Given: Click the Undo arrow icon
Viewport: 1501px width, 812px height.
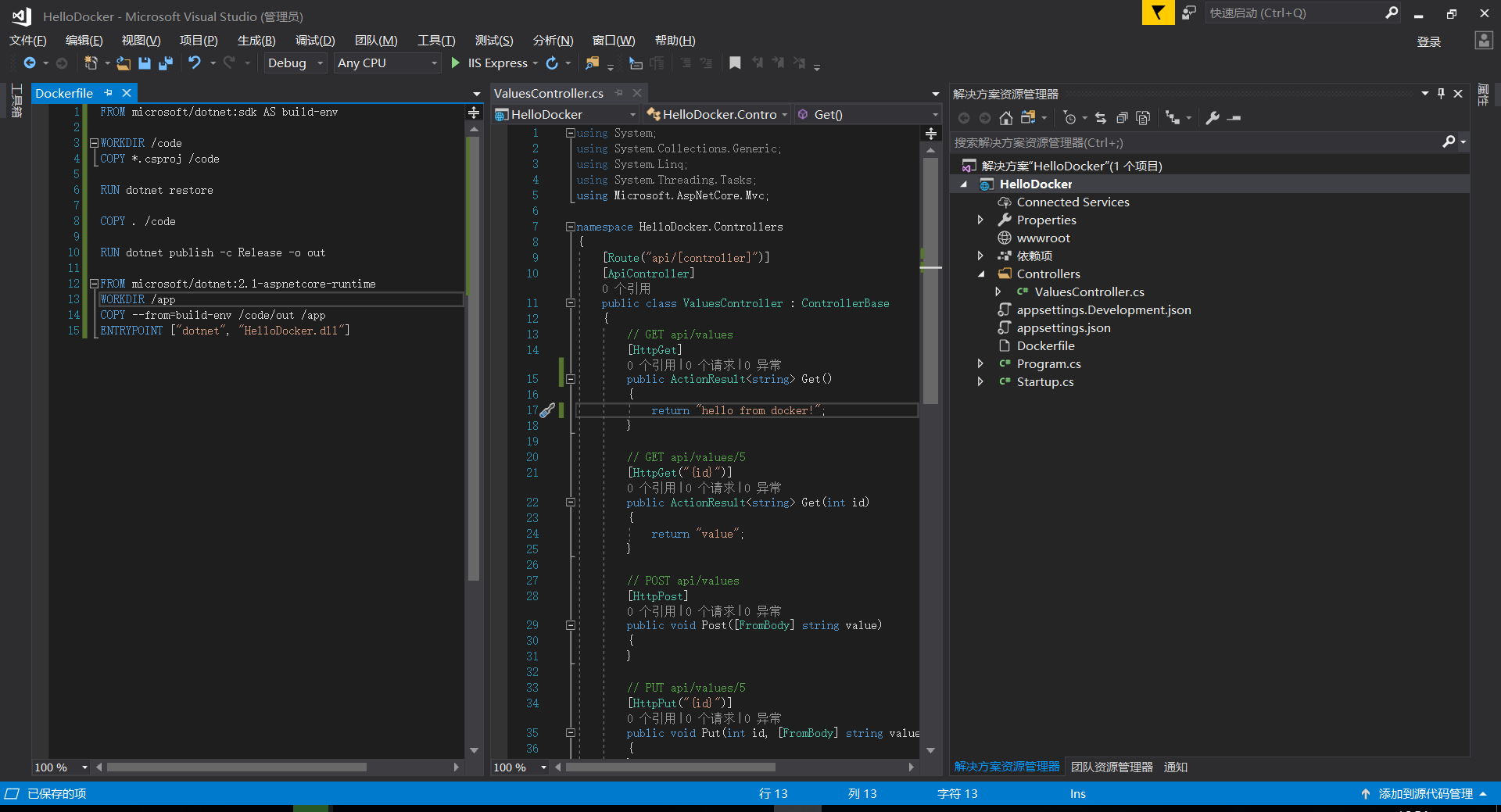Looking at the screenshot, I should tap(195, 63).
